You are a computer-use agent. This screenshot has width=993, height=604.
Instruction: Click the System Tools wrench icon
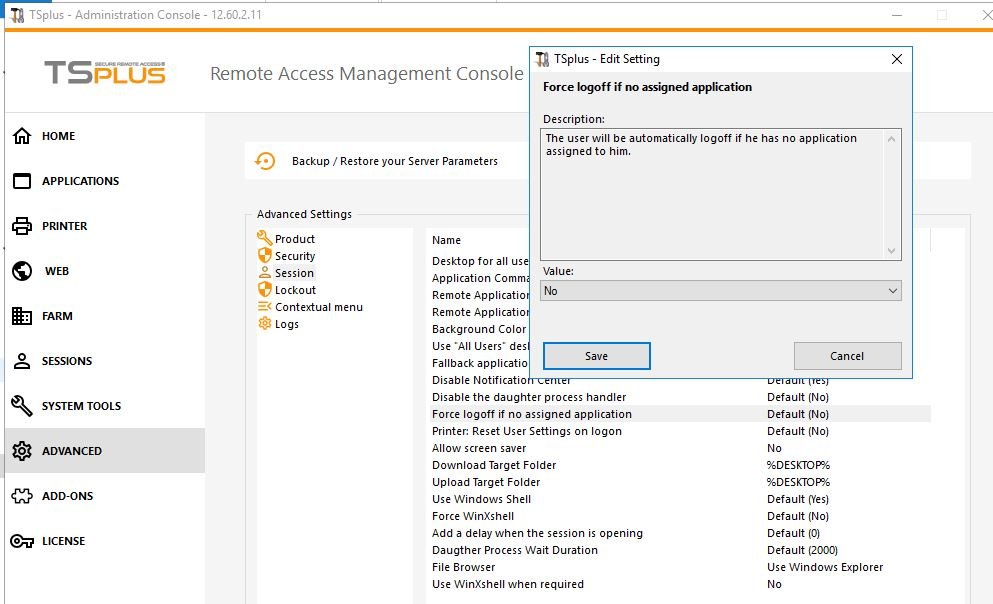click(x=22, y=406)
